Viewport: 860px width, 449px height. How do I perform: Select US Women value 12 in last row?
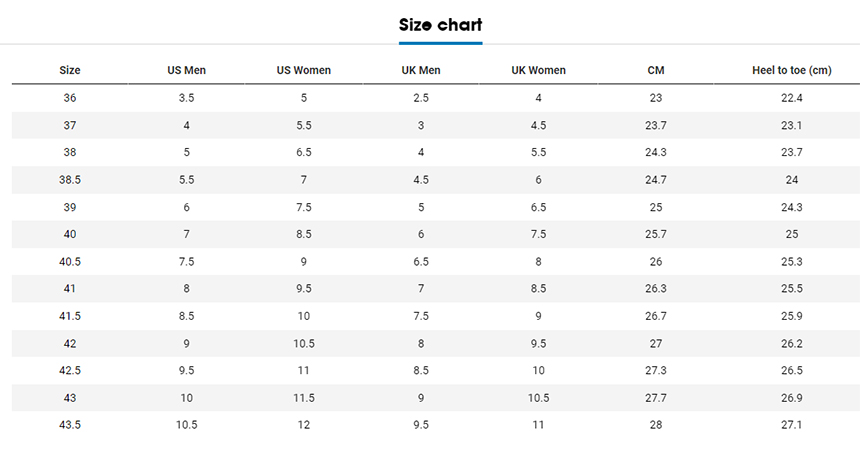click(304, 424)
